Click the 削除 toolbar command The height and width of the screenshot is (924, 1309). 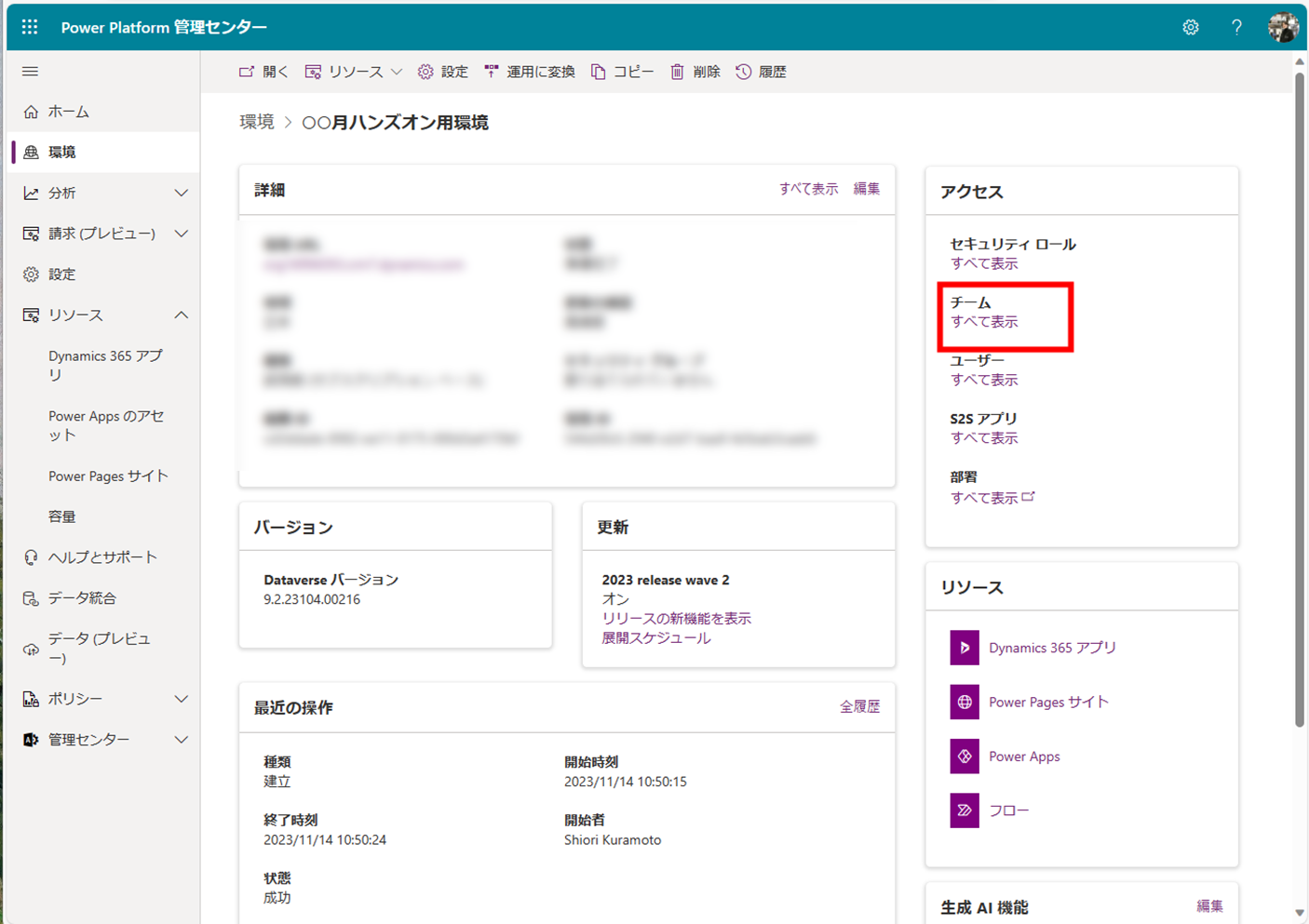click(x=695, y=72)
